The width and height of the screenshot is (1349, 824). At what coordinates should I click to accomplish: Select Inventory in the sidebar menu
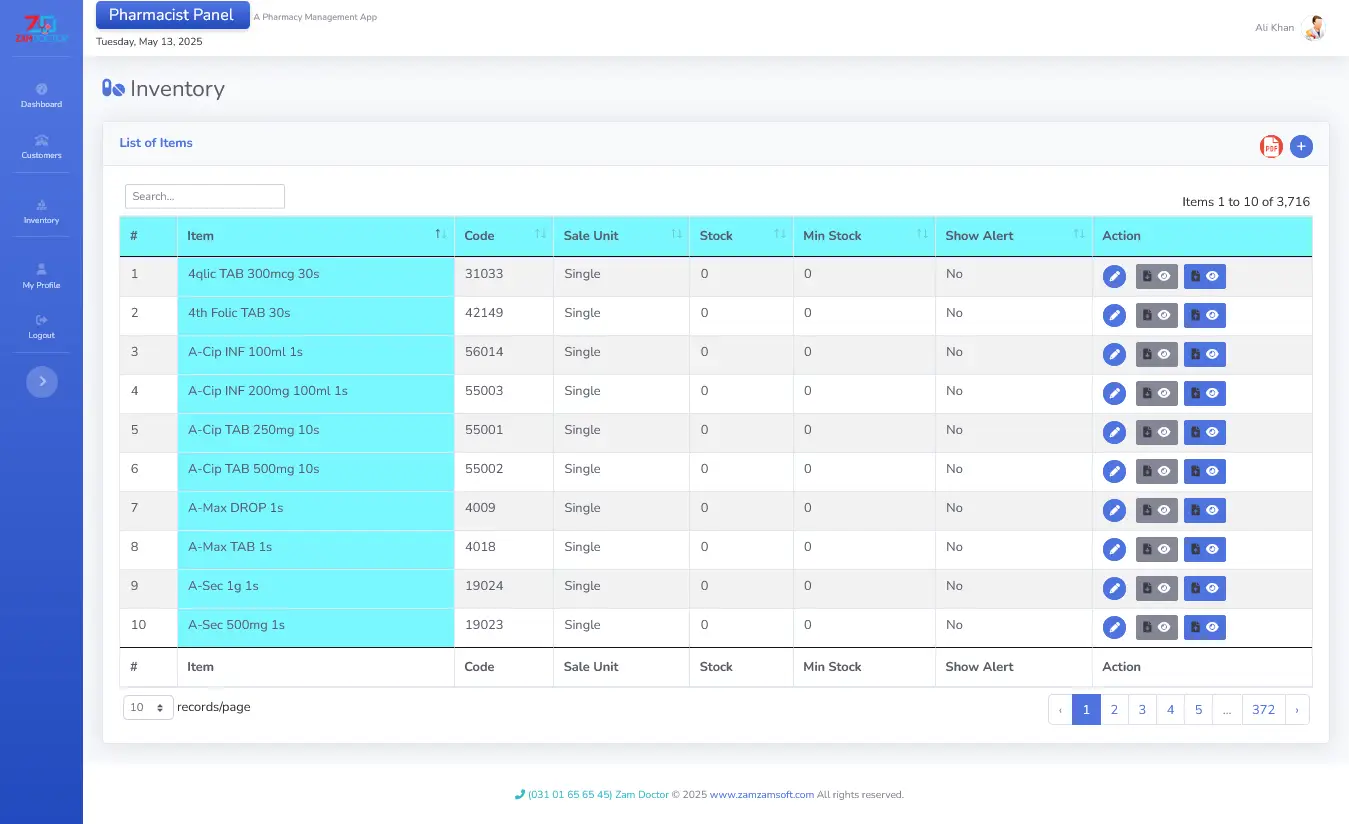point(41,212)
